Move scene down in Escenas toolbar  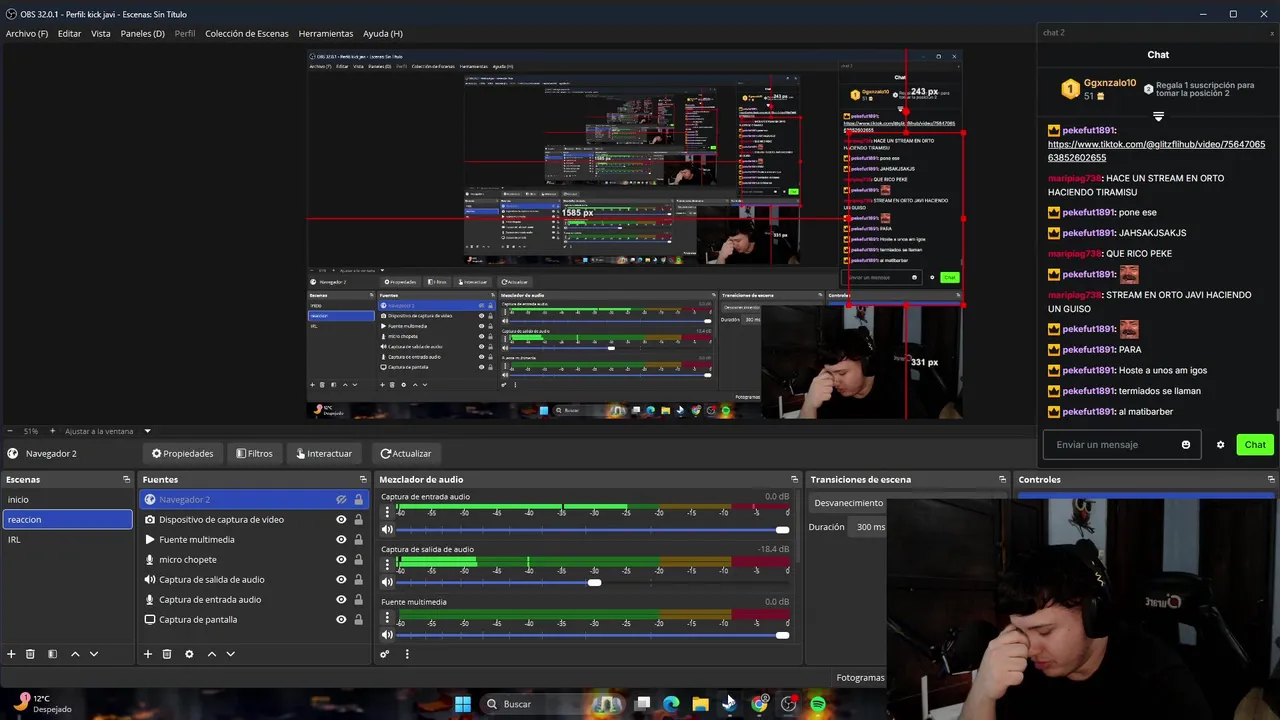point(94,654)
